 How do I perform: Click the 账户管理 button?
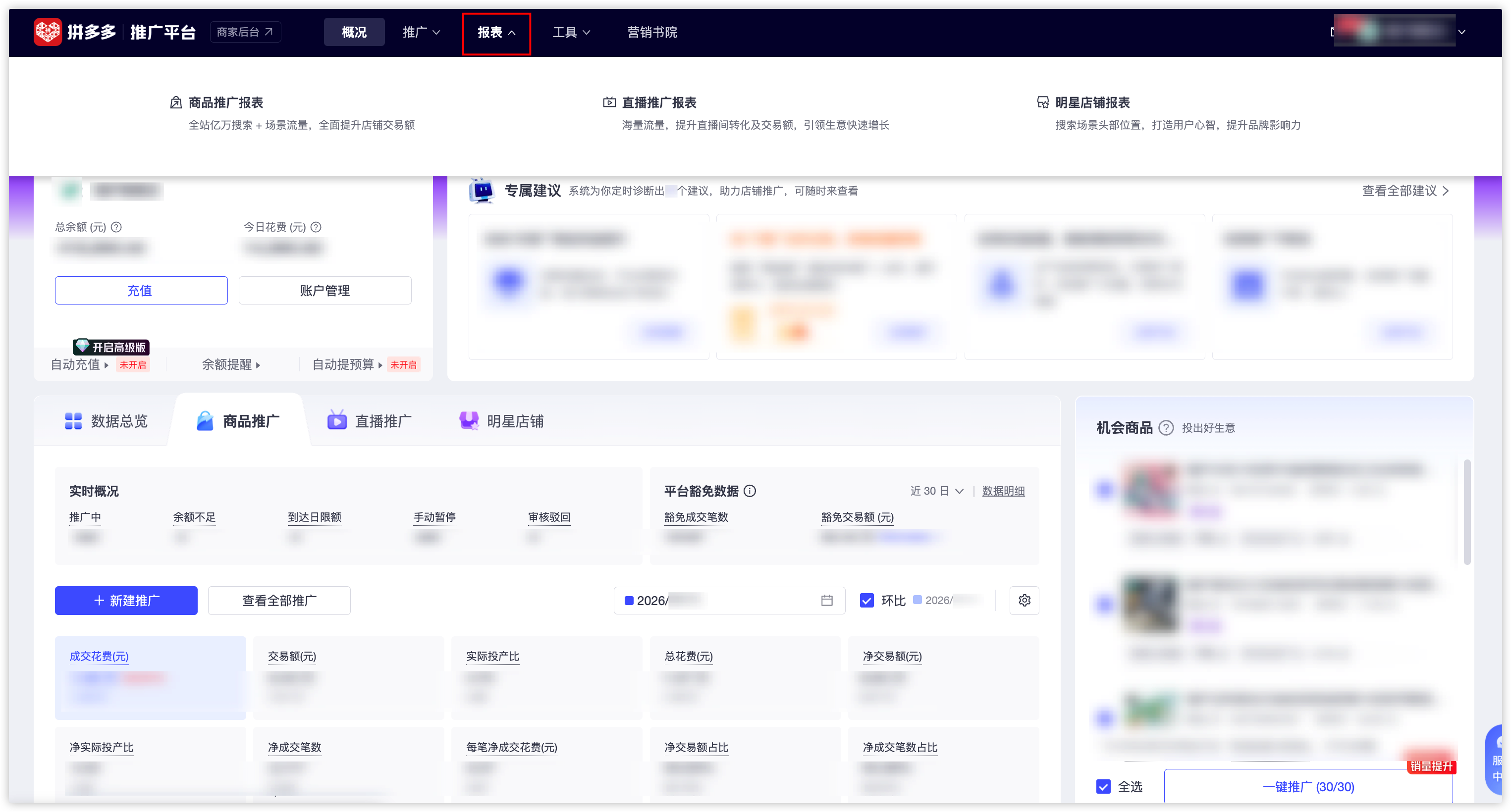[x=325, y=290]
